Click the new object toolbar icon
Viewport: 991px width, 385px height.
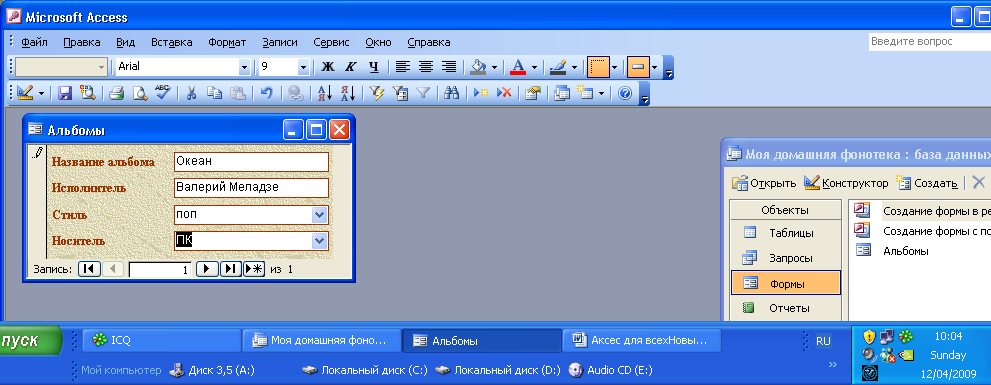(585, 93)
